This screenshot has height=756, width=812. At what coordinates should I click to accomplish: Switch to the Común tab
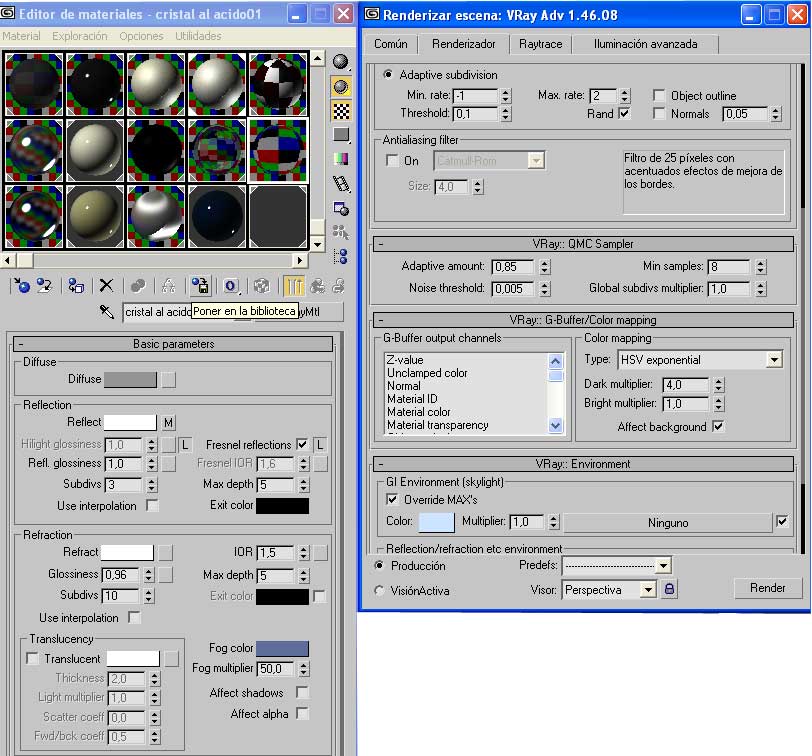[x=391, y=44]
